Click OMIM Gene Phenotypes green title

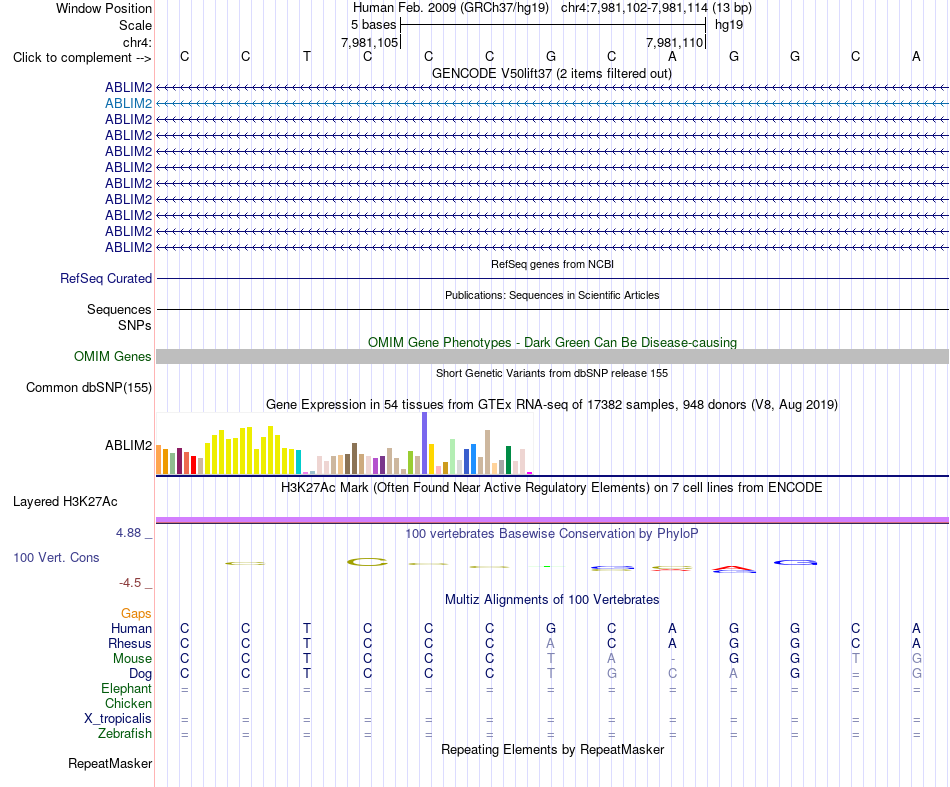pyautogui.click(x=552, y=342)
